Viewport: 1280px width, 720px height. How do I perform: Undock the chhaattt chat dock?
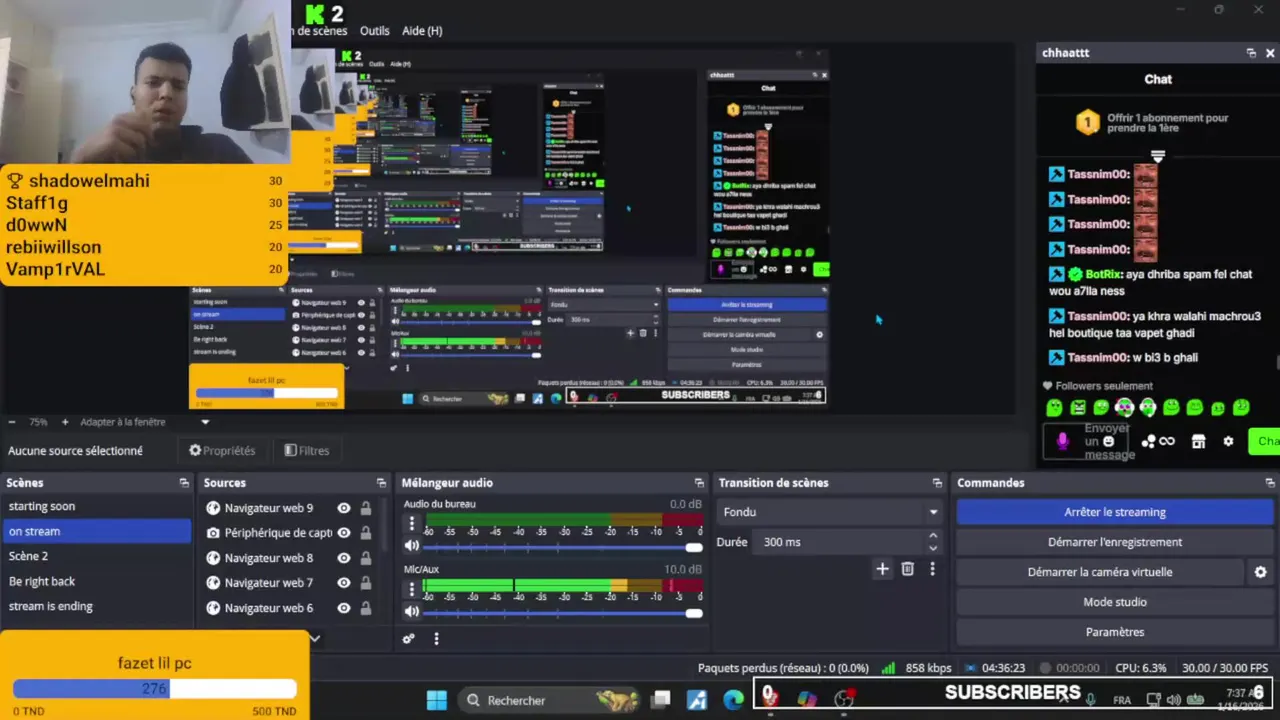(1251, 53)
